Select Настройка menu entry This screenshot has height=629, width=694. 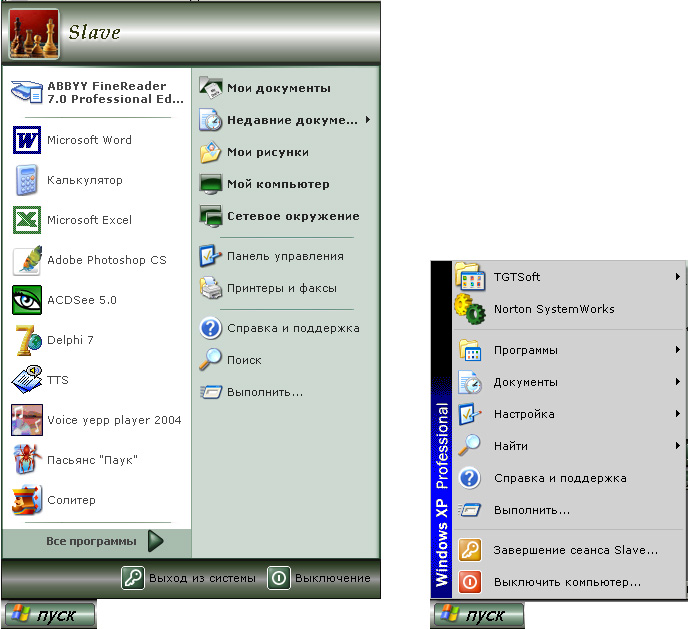pyautogui.click(x=569, y=414)
